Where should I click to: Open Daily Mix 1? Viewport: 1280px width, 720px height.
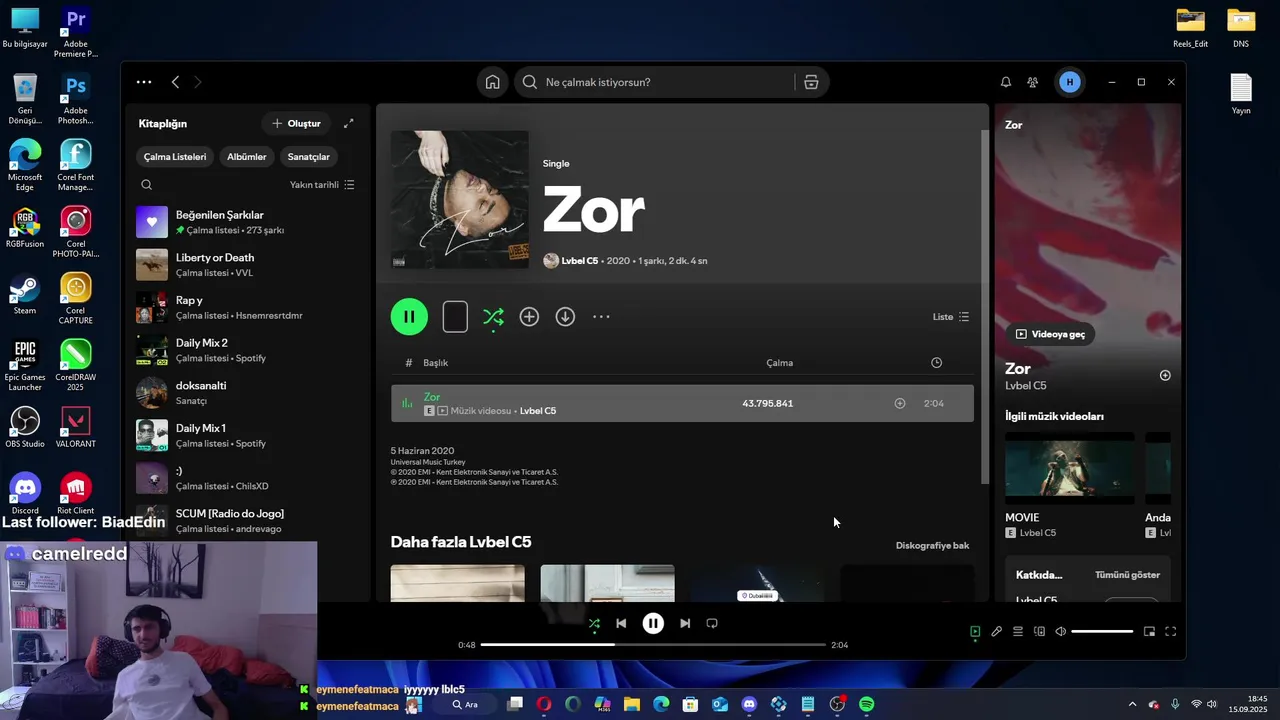(x=246, y=435)
